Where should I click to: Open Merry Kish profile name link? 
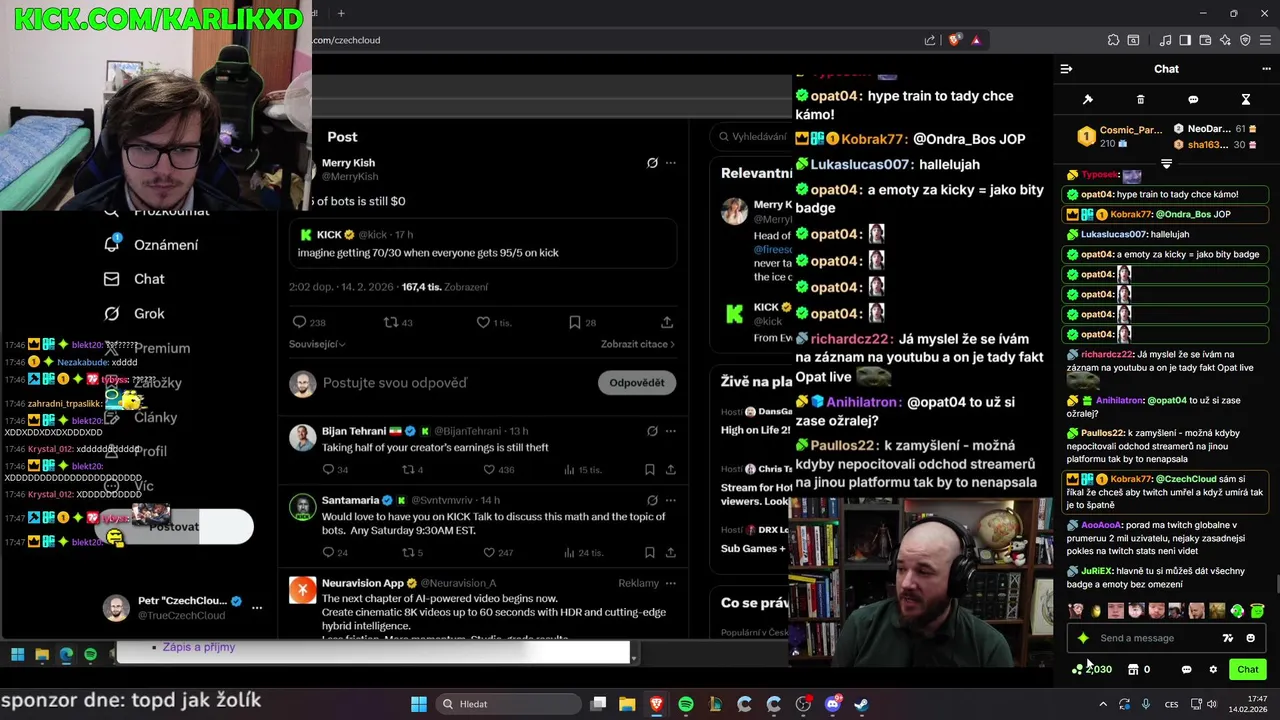point(348,163)
